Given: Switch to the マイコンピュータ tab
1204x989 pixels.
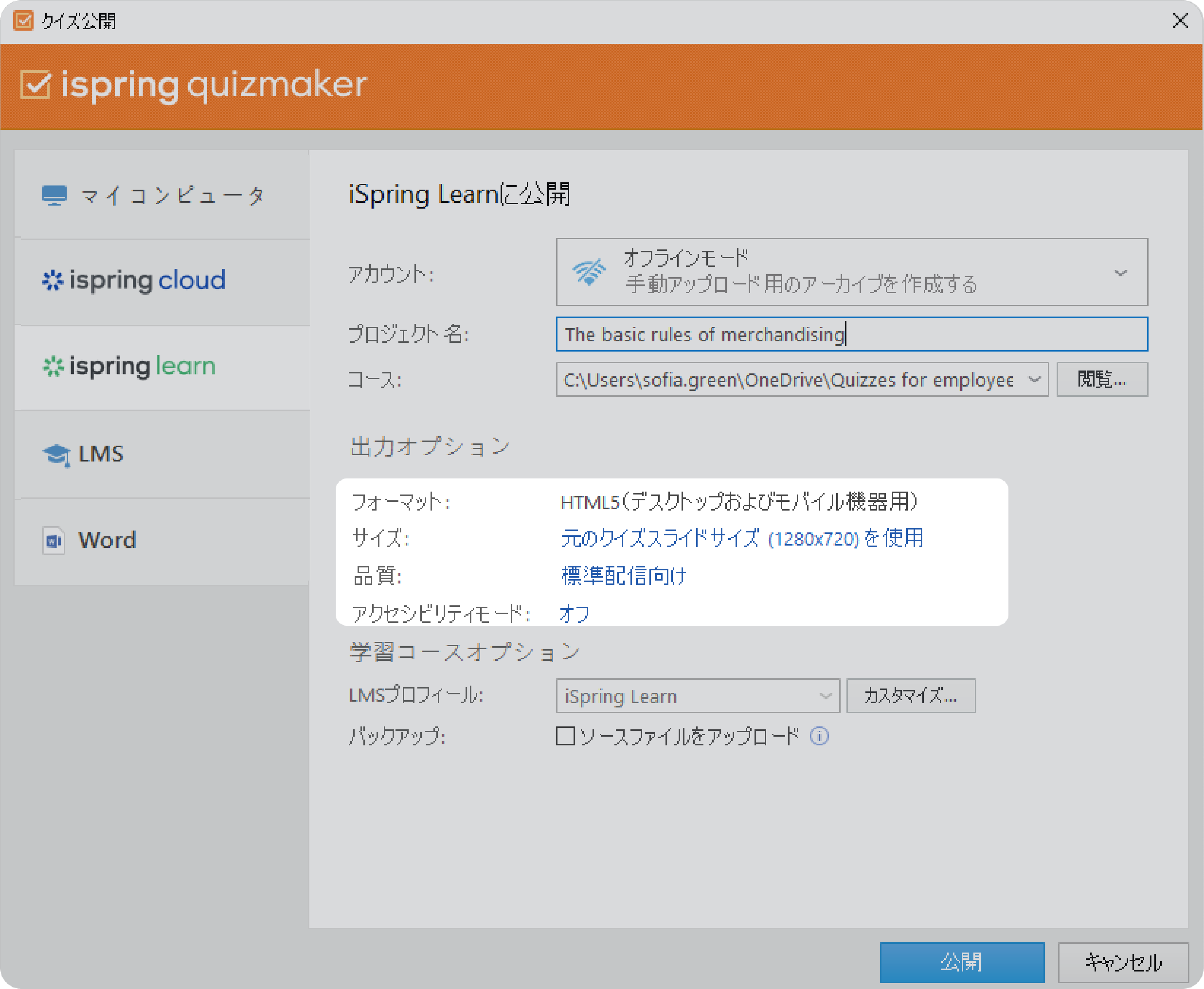Looking at the screenshot, I should (x=162, y=195).
